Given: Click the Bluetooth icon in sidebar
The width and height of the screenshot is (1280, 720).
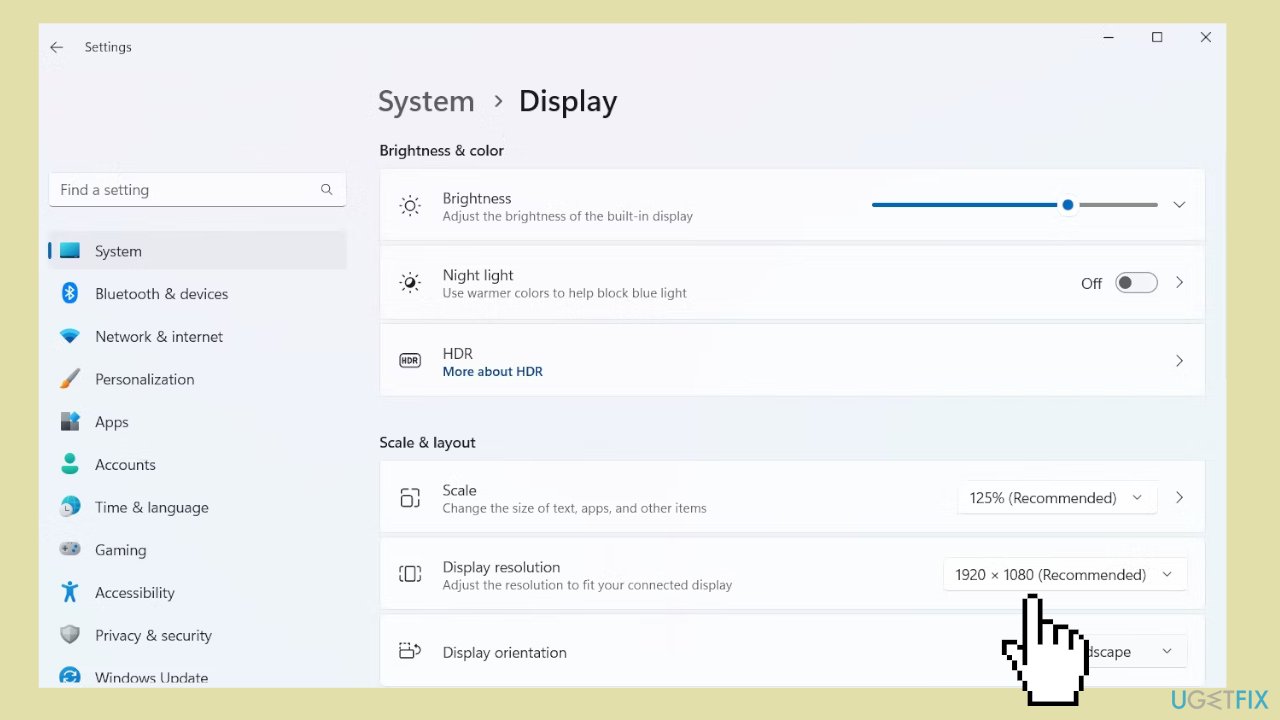Looking at the screenshot, I should click(x=69, y=293).
